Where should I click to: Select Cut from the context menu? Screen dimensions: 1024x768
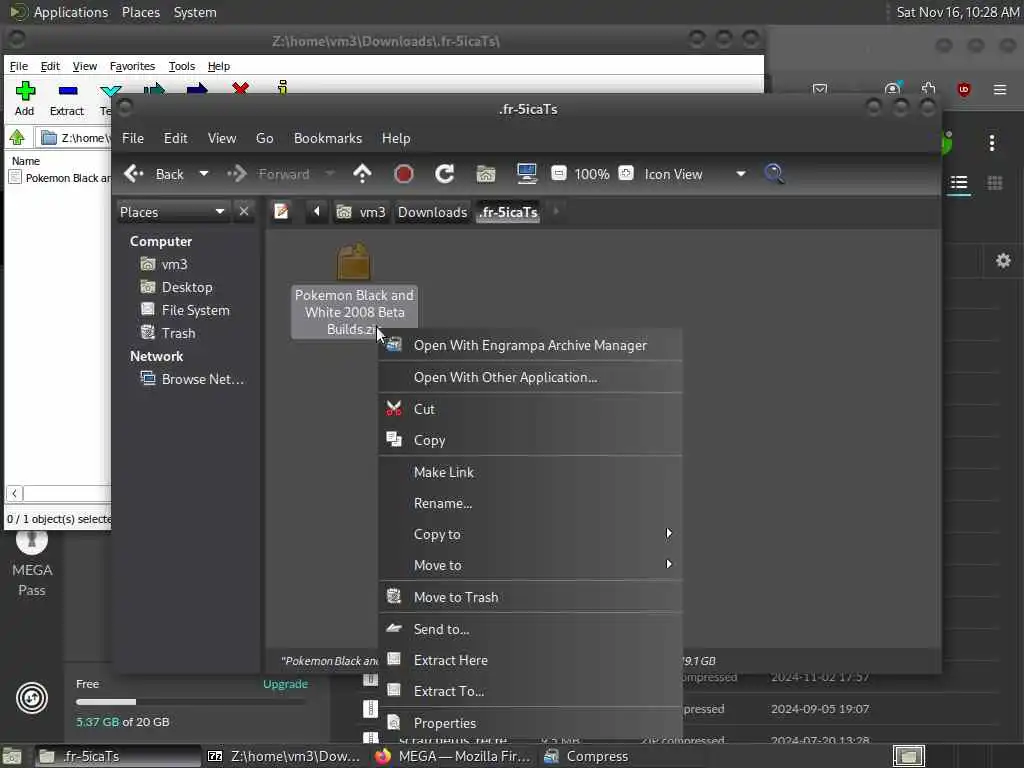530,409
